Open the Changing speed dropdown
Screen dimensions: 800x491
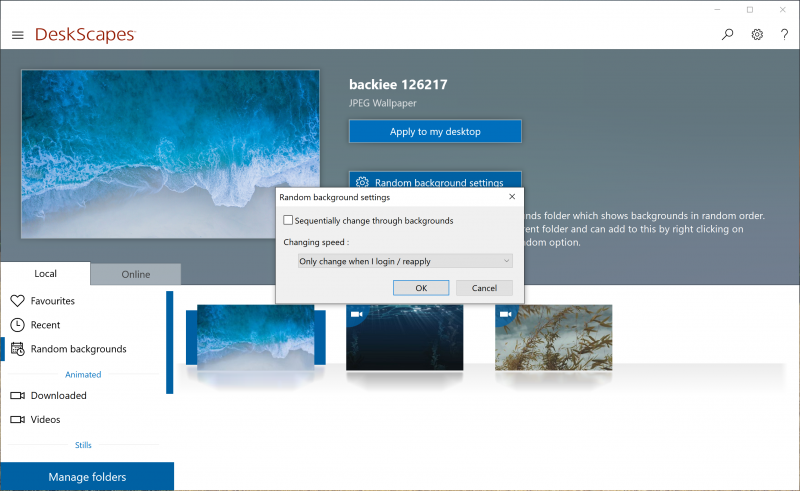point(405,261)
